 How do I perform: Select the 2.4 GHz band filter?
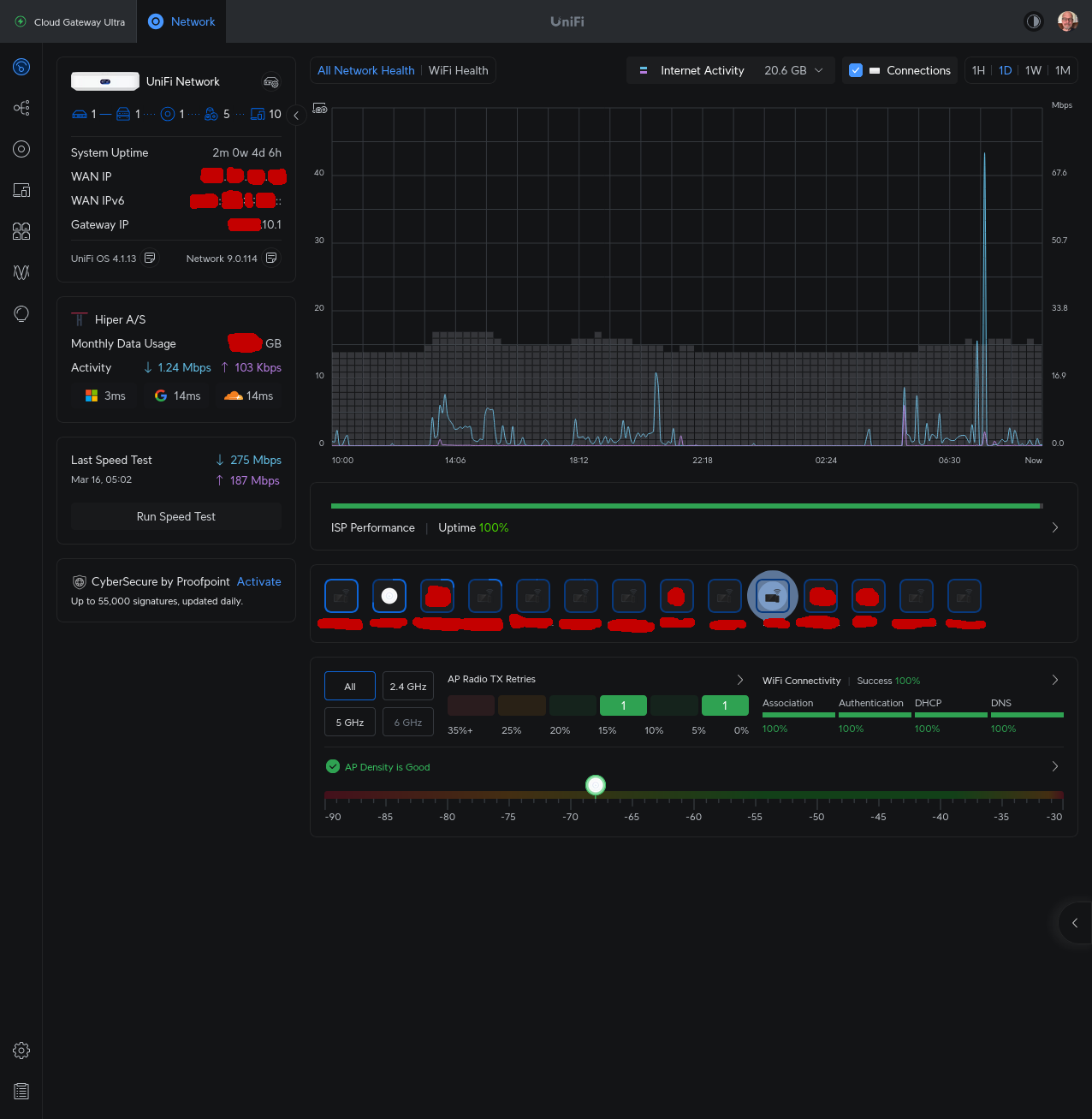(408, 687)
